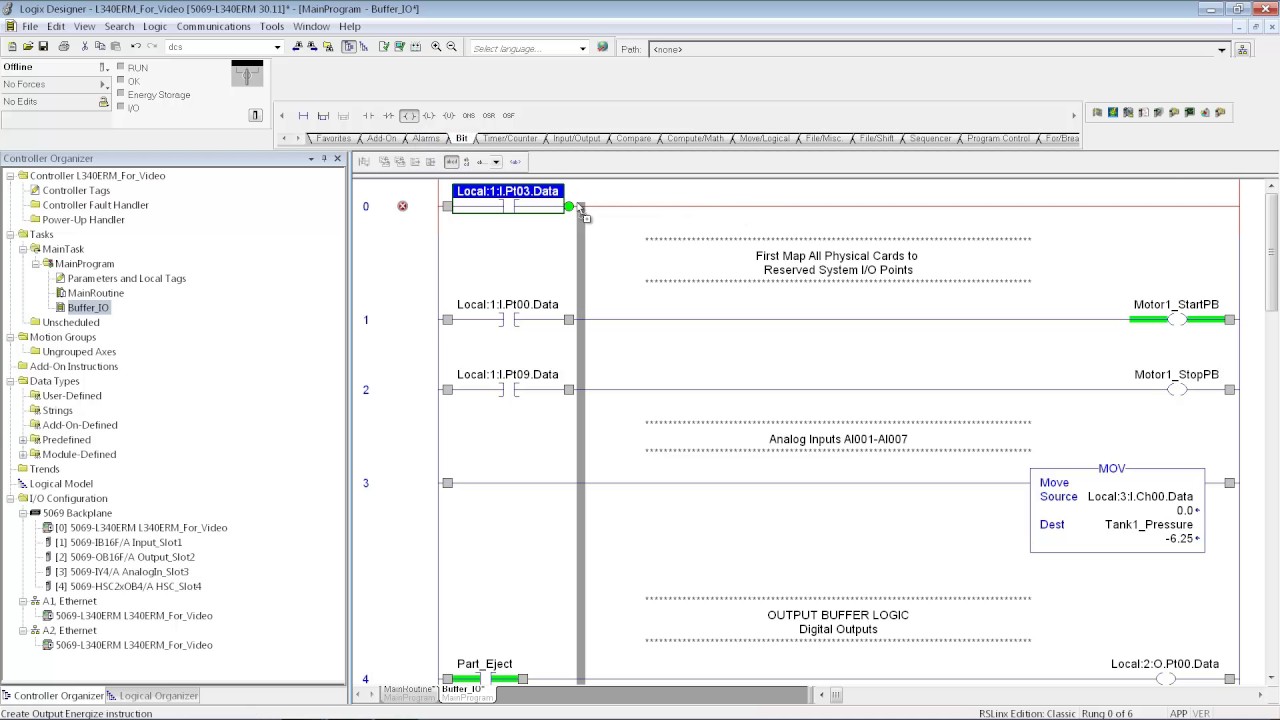Image resolution: width=1280 pixels, height=720 pixels.
Task: Insert a Rung instruction from toolbar
Action: [x=303, y=116]
